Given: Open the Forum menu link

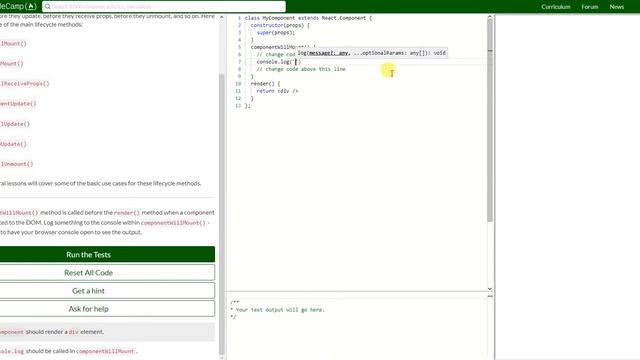Looking at the screenshot, I should pos(590,7).
